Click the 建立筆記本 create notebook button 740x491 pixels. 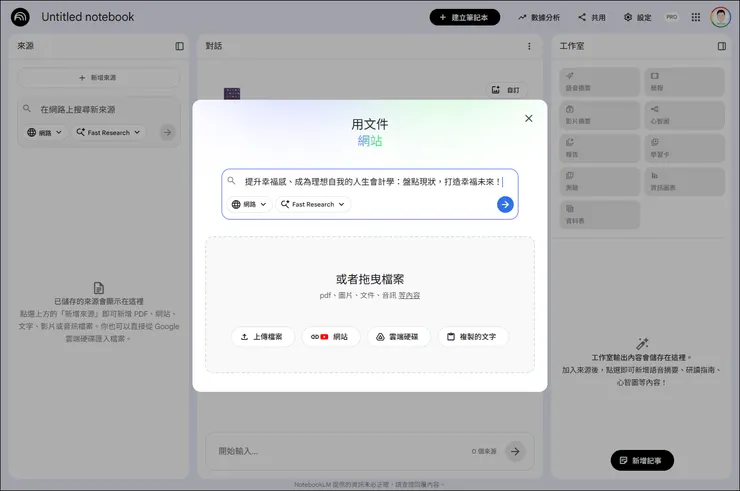[464, 17]
